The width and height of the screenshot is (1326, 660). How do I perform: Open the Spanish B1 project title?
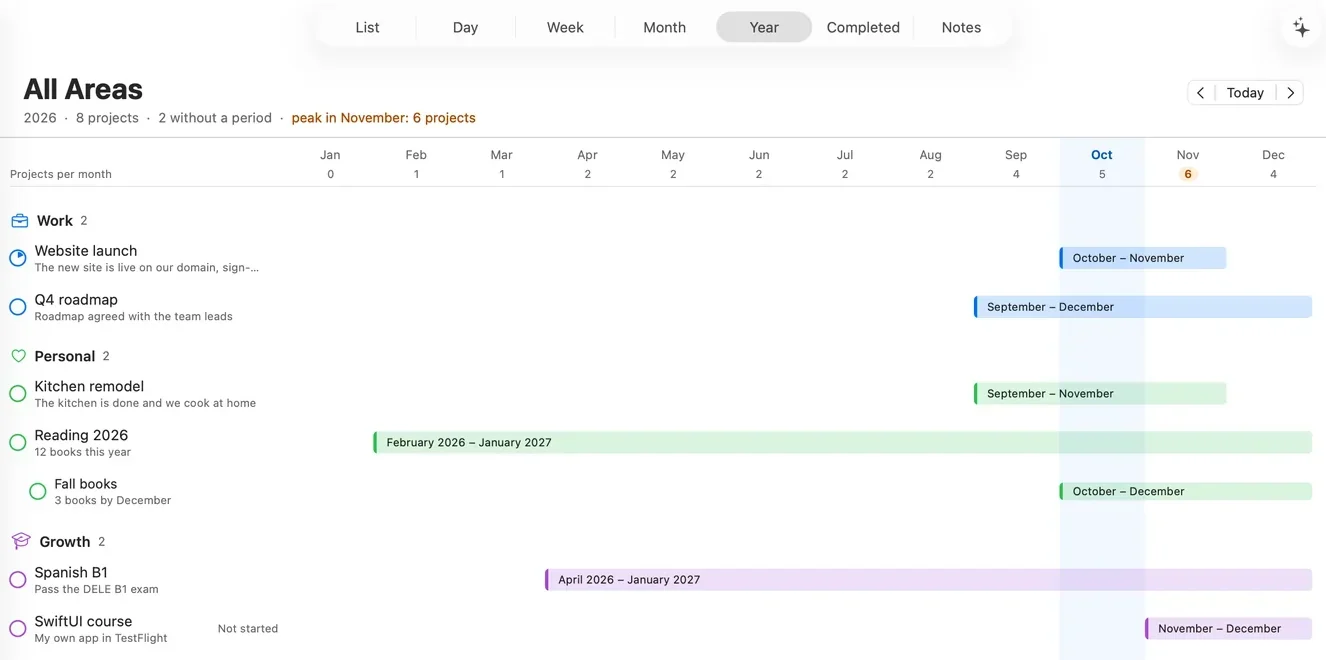[71, 573]
